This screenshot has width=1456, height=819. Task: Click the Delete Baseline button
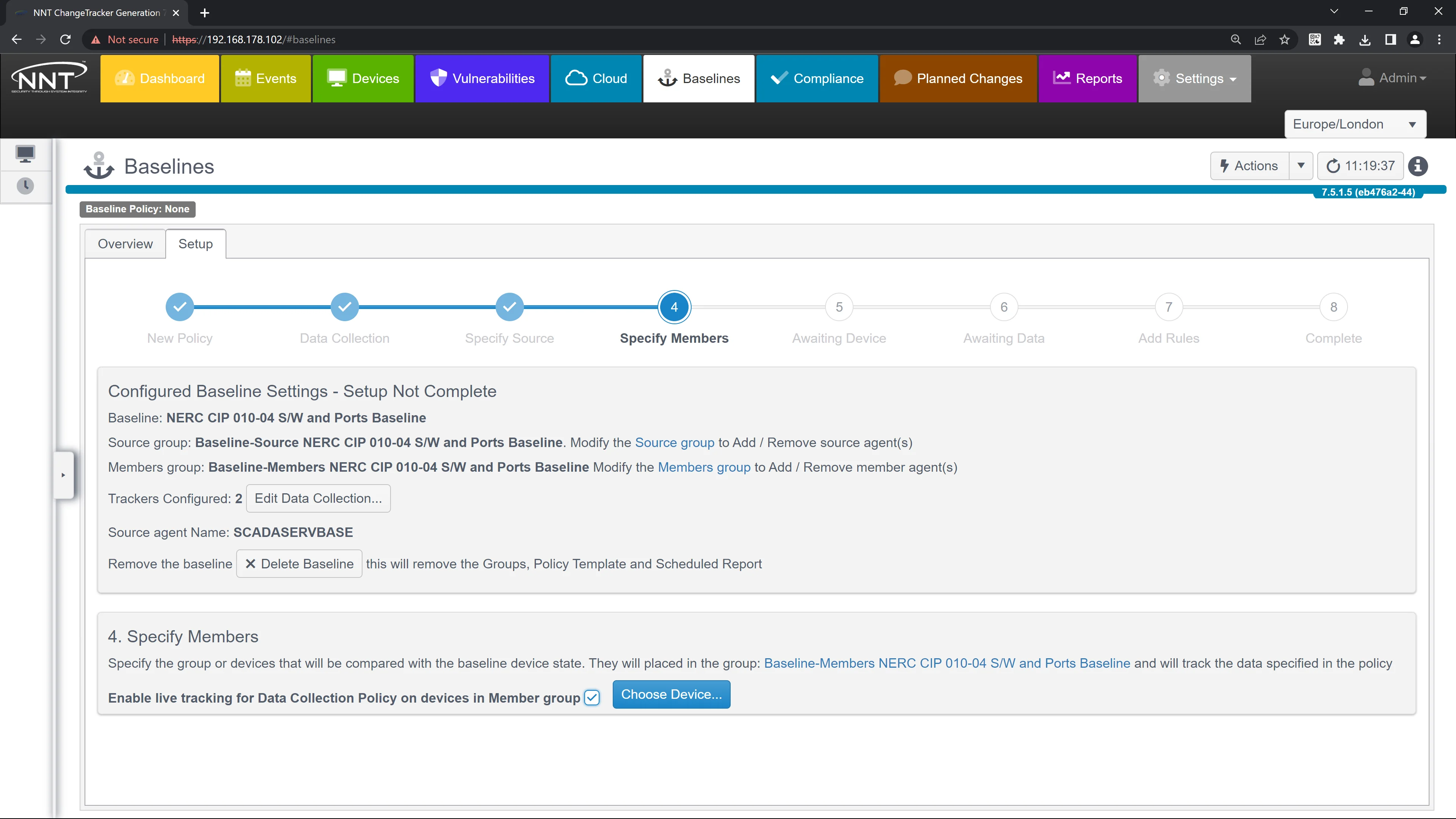pyautogui.click(x=299, y=563)
